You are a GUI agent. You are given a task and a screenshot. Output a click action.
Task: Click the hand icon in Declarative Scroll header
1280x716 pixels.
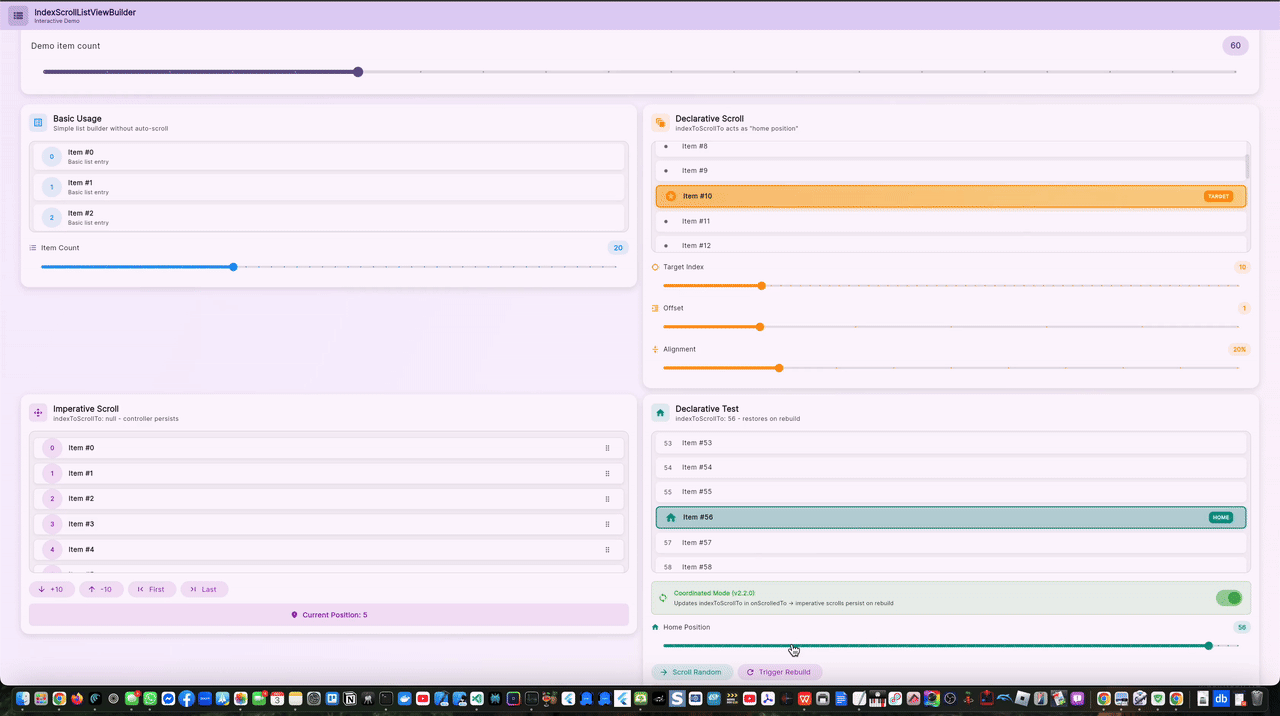(659, 122)
